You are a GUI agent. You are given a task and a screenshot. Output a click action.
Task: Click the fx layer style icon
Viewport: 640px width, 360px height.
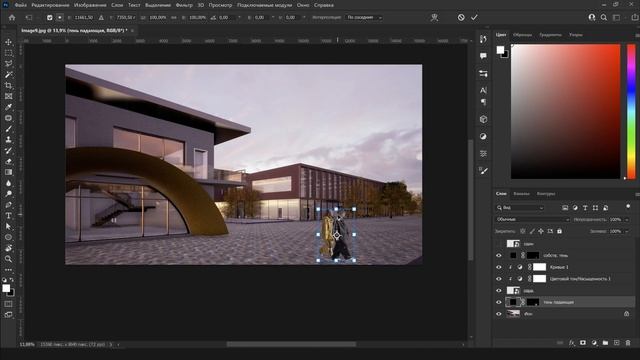point(572,343)
